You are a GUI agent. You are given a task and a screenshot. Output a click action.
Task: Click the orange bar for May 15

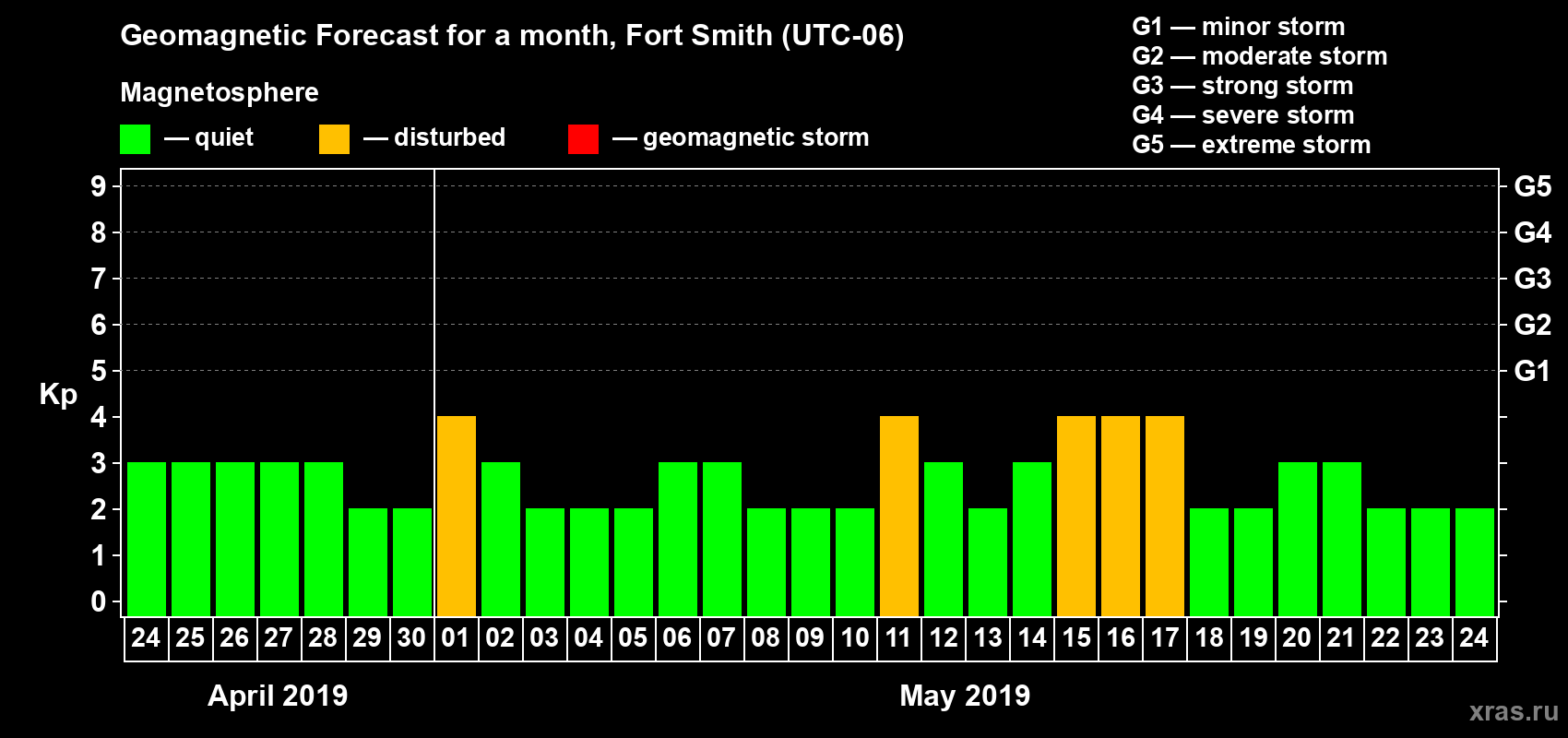[x=1076, y=516]
